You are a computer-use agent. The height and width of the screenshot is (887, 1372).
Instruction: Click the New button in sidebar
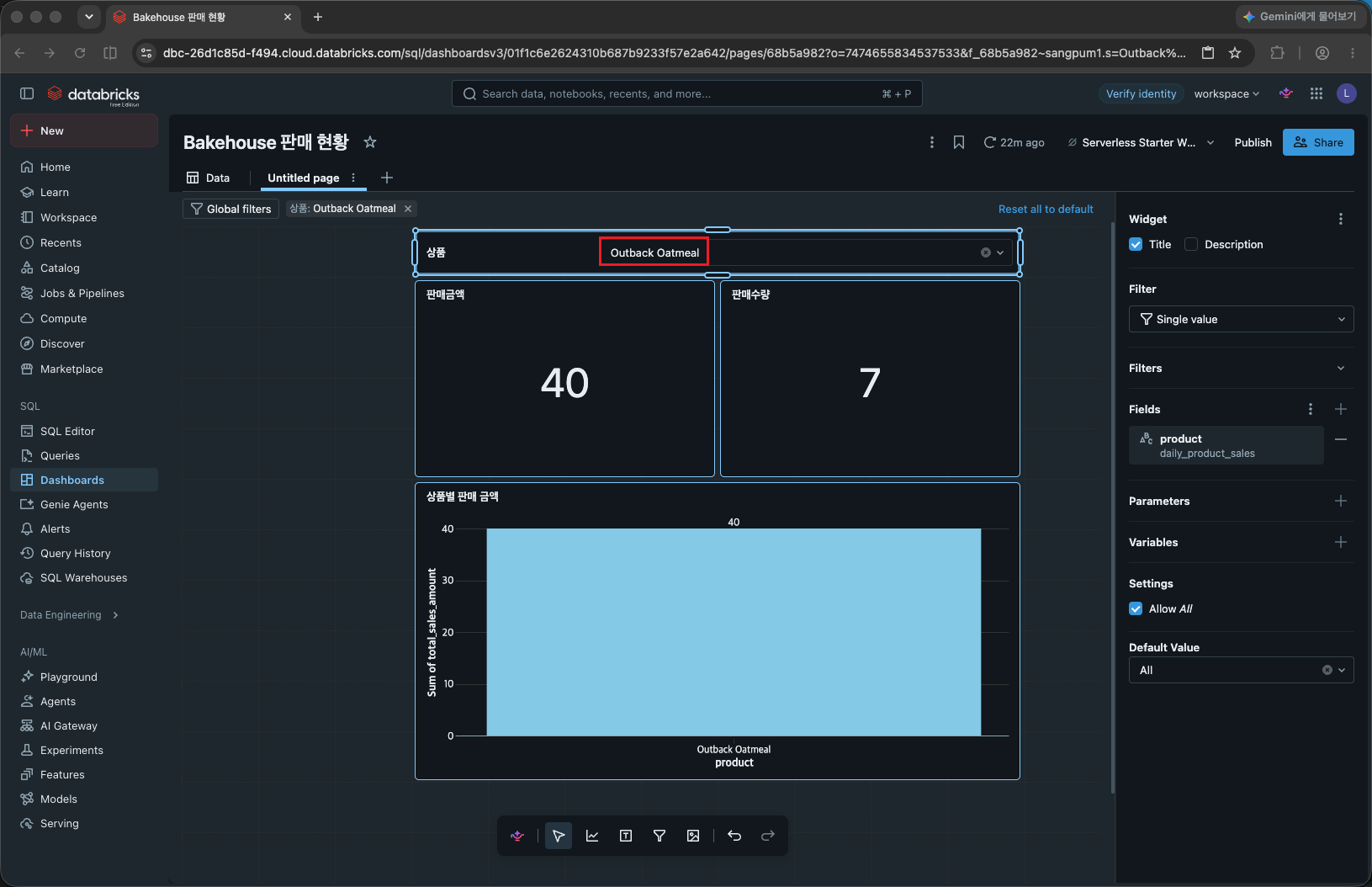click(x=84, y=130)
